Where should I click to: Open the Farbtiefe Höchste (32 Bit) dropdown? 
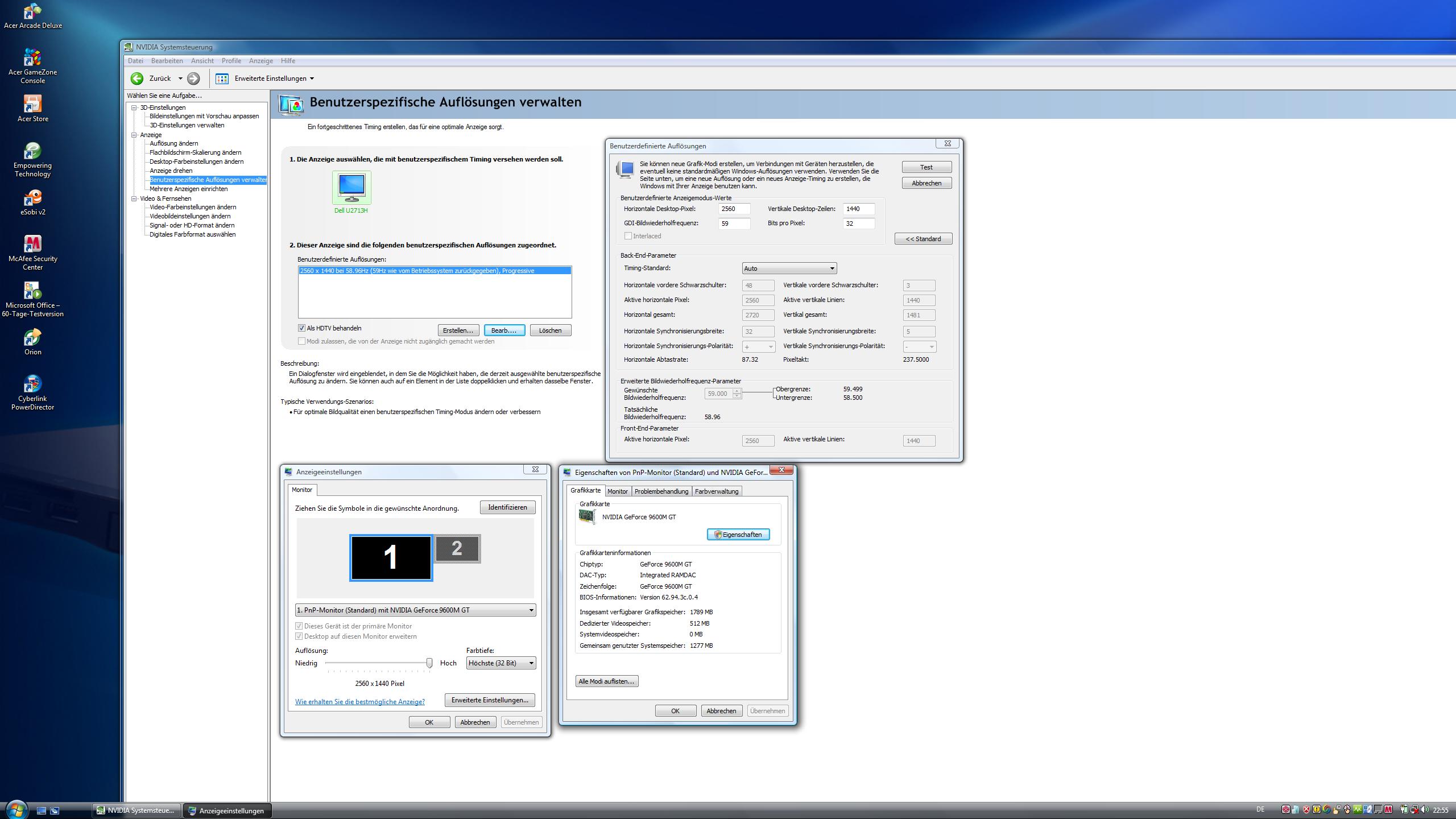[500, 663]
